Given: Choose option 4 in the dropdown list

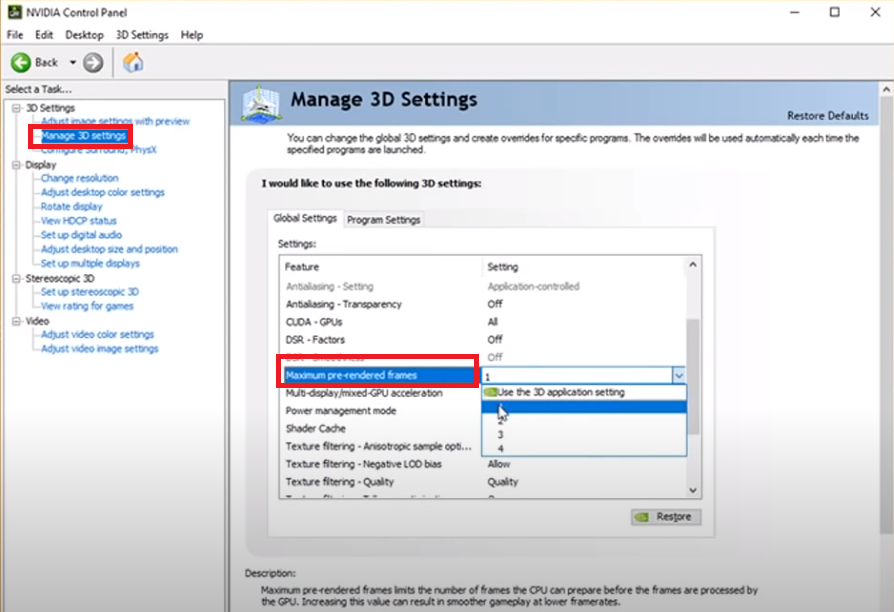Looking at the screenshot, I should pos(584,449).
